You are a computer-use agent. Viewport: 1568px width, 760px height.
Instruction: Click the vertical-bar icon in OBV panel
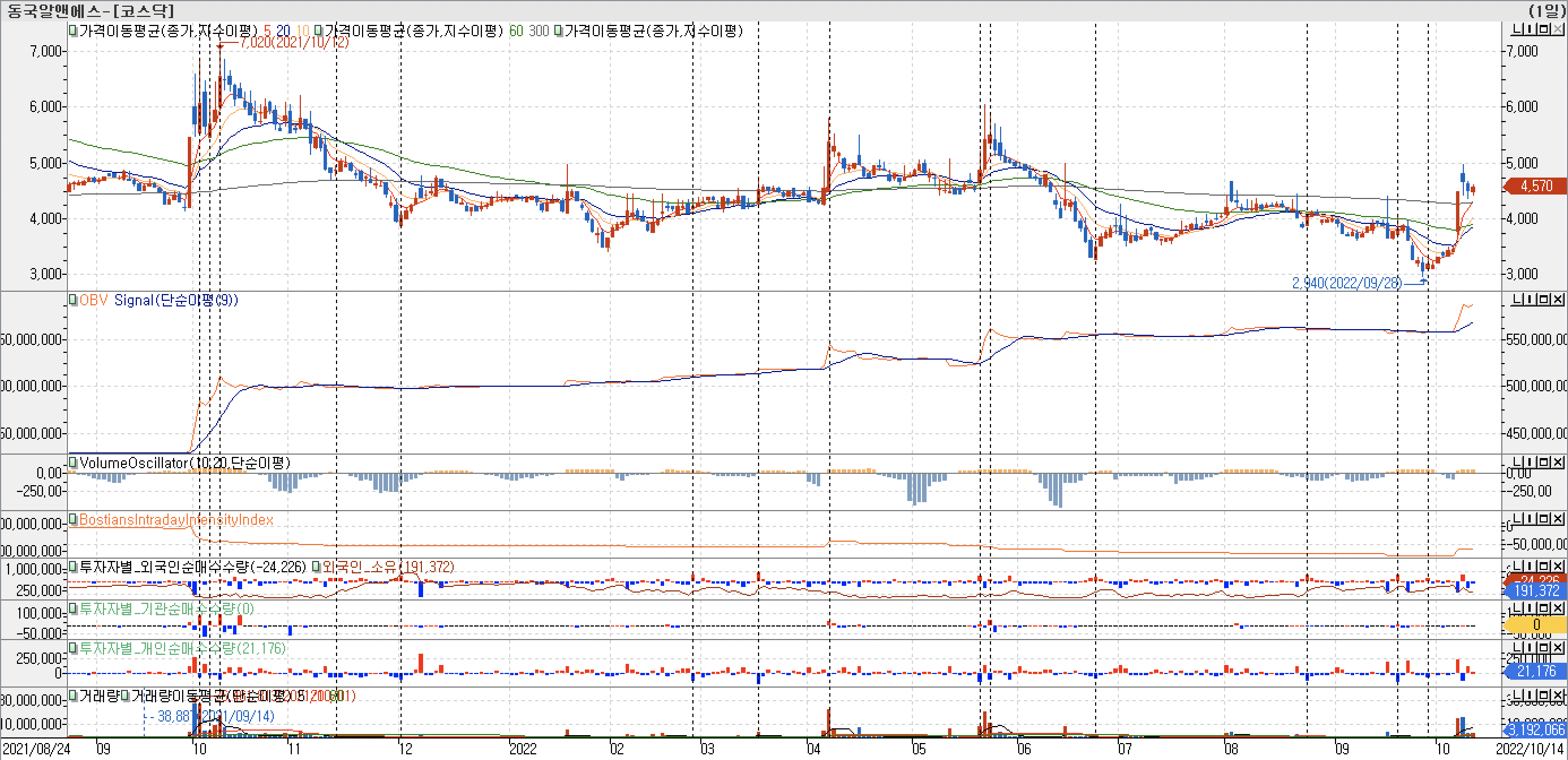tap(1531, 299)
